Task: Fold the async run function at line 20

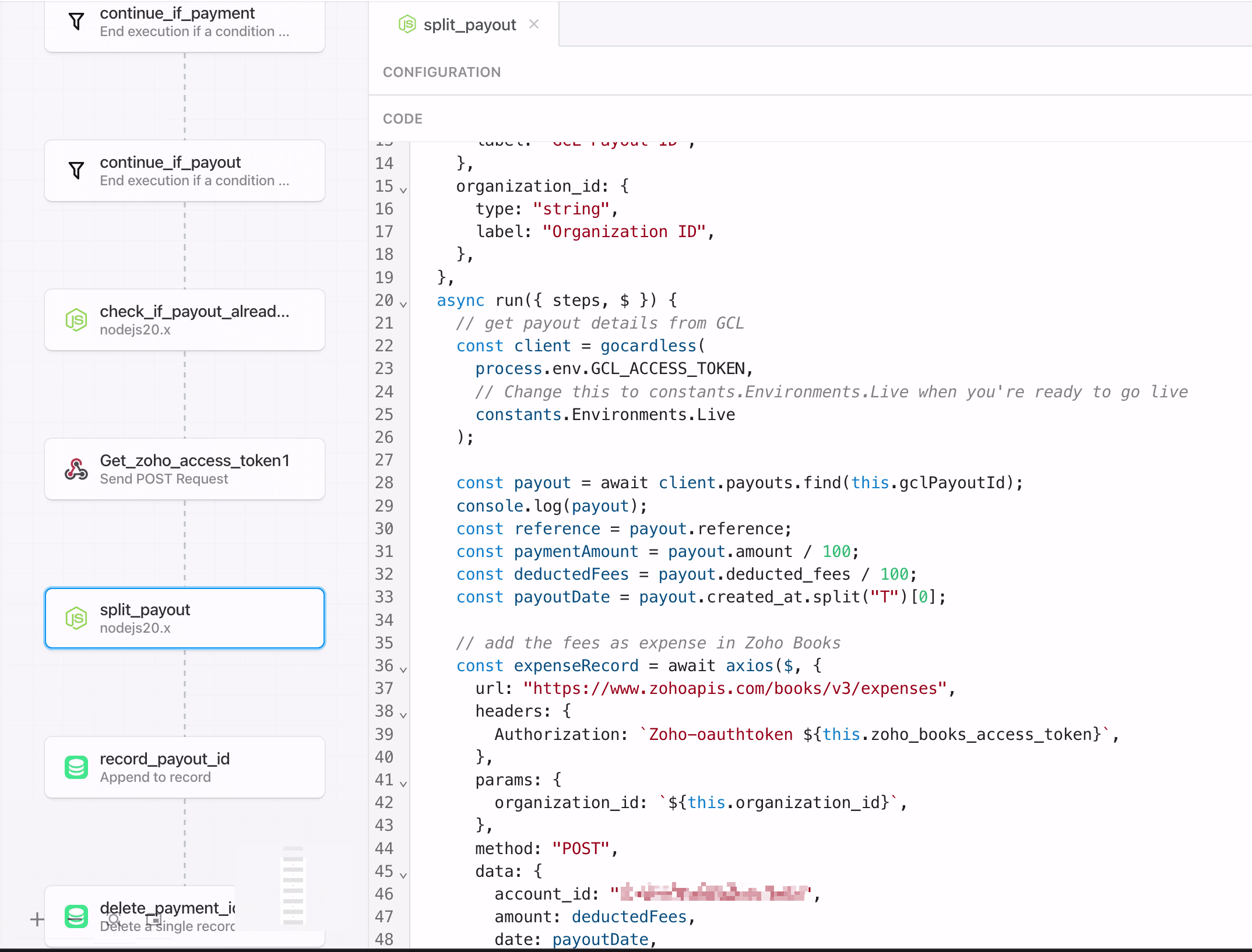Action: (x=403, y=304)
